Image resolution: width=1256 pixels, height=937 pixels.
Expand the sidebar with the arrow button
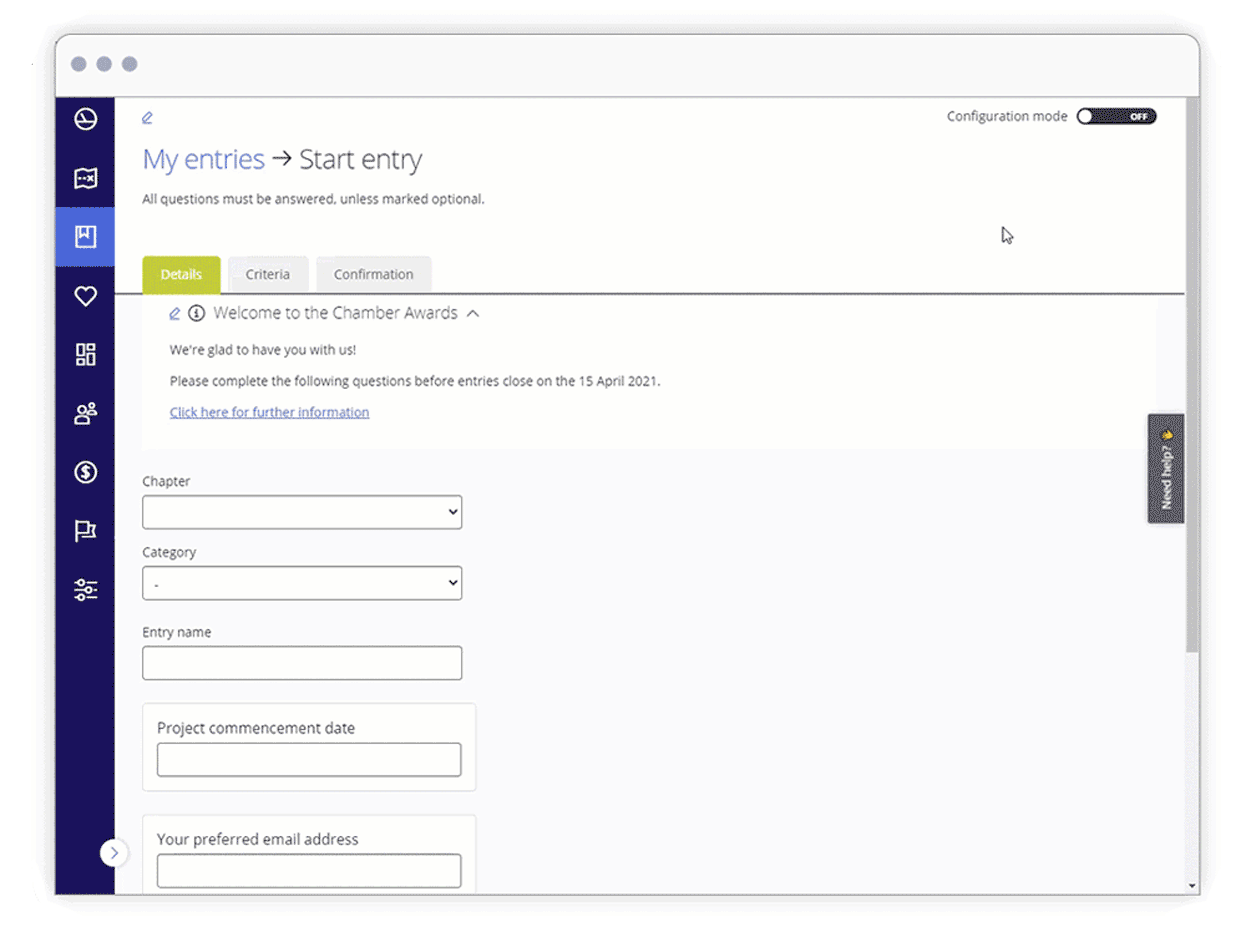(114, 853)
